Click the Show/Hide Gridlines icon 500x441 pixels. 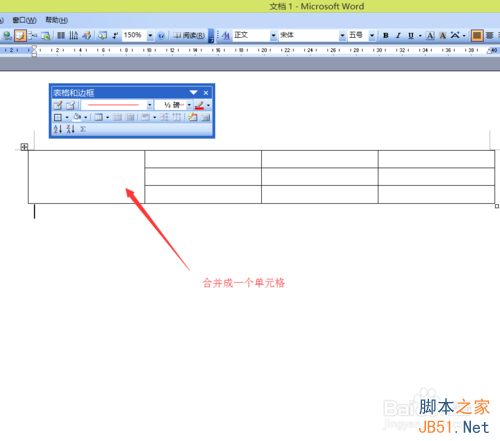click(x=205, y=117)
